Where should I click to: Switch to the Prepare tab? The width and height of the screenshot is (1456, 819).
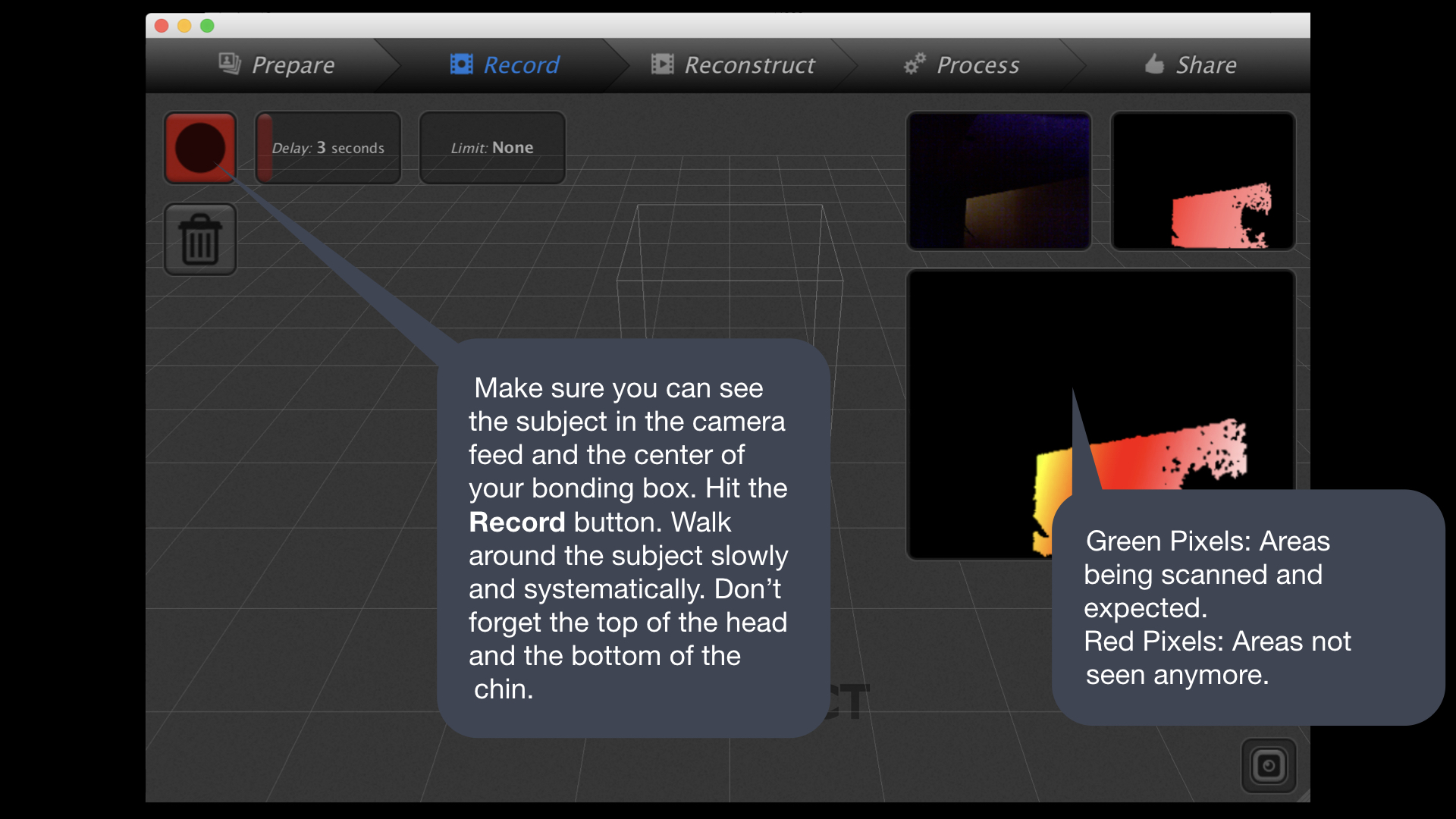277,65
